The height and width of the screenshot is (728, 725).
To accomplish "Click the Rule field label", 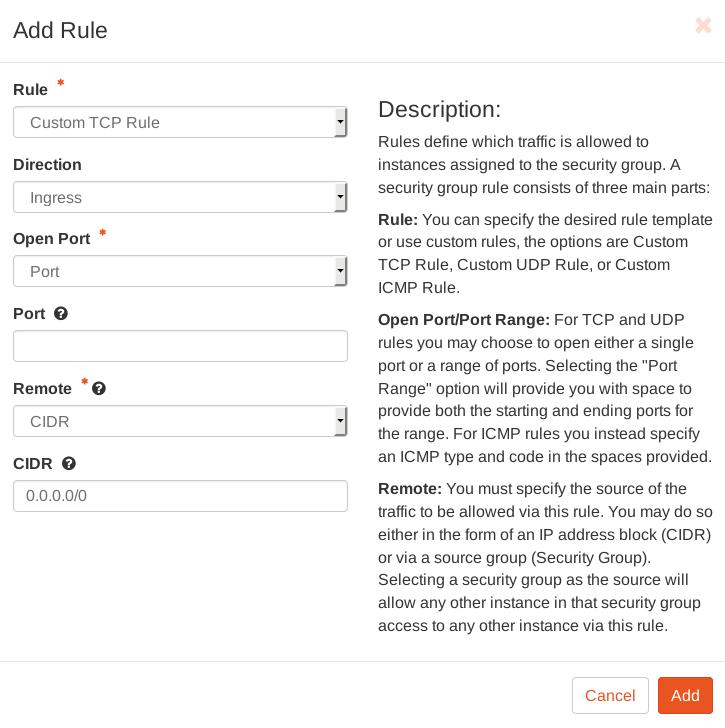I will 30,90.
